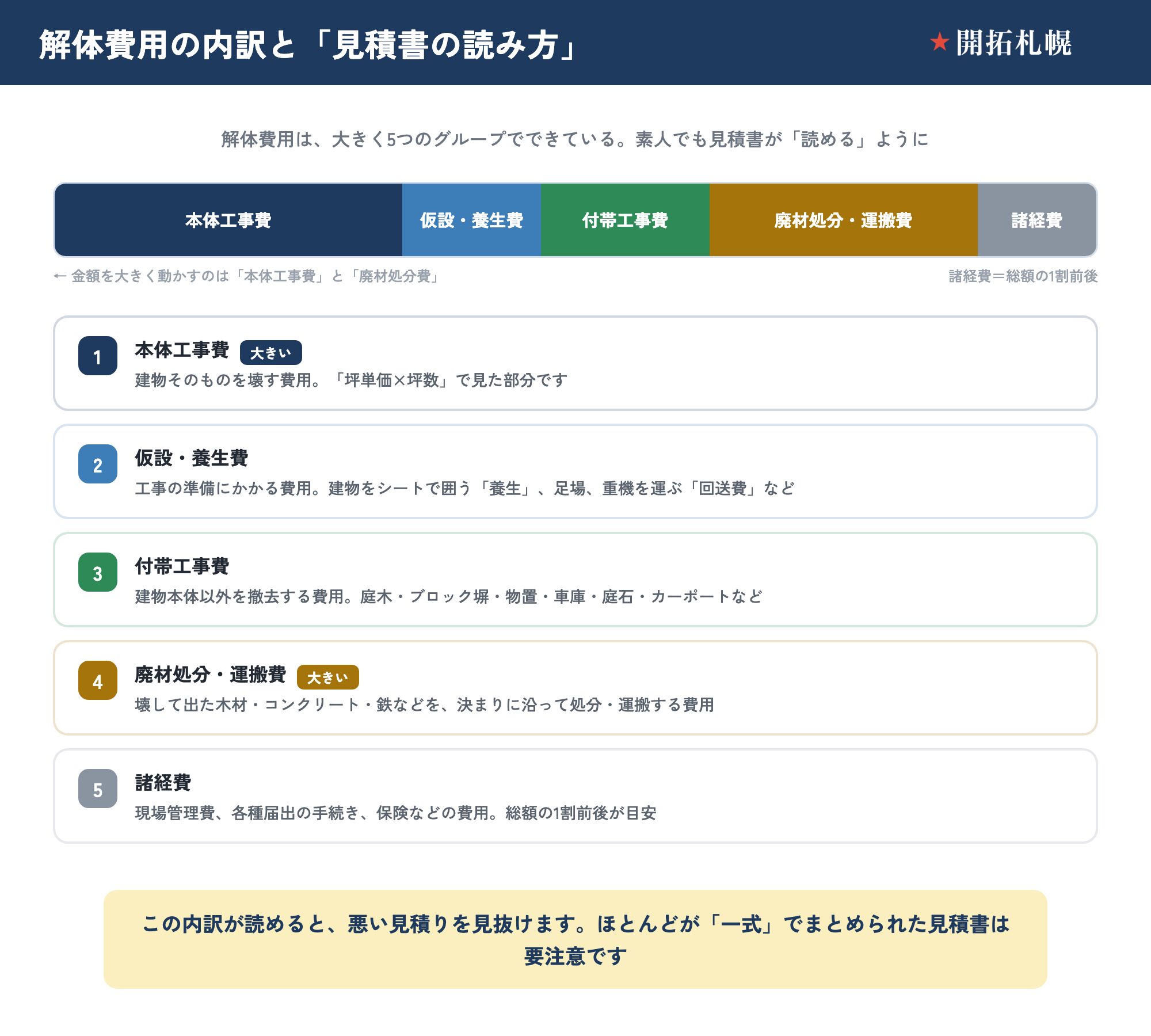Click the yellow callout about 「一式」 estimates
Viewport: 1151px width, 1036px height.
click(x=575, y=939)
